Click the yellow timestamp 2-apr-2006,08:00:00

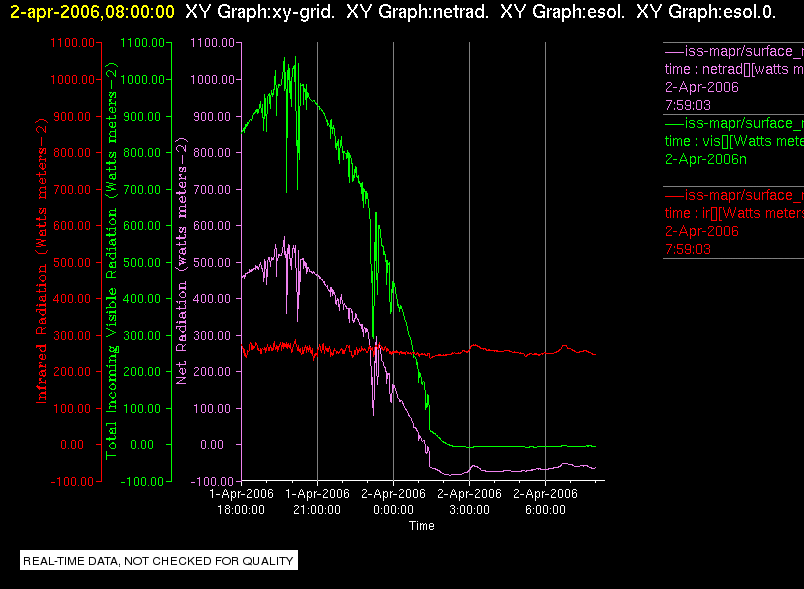(x=92, y=11)
